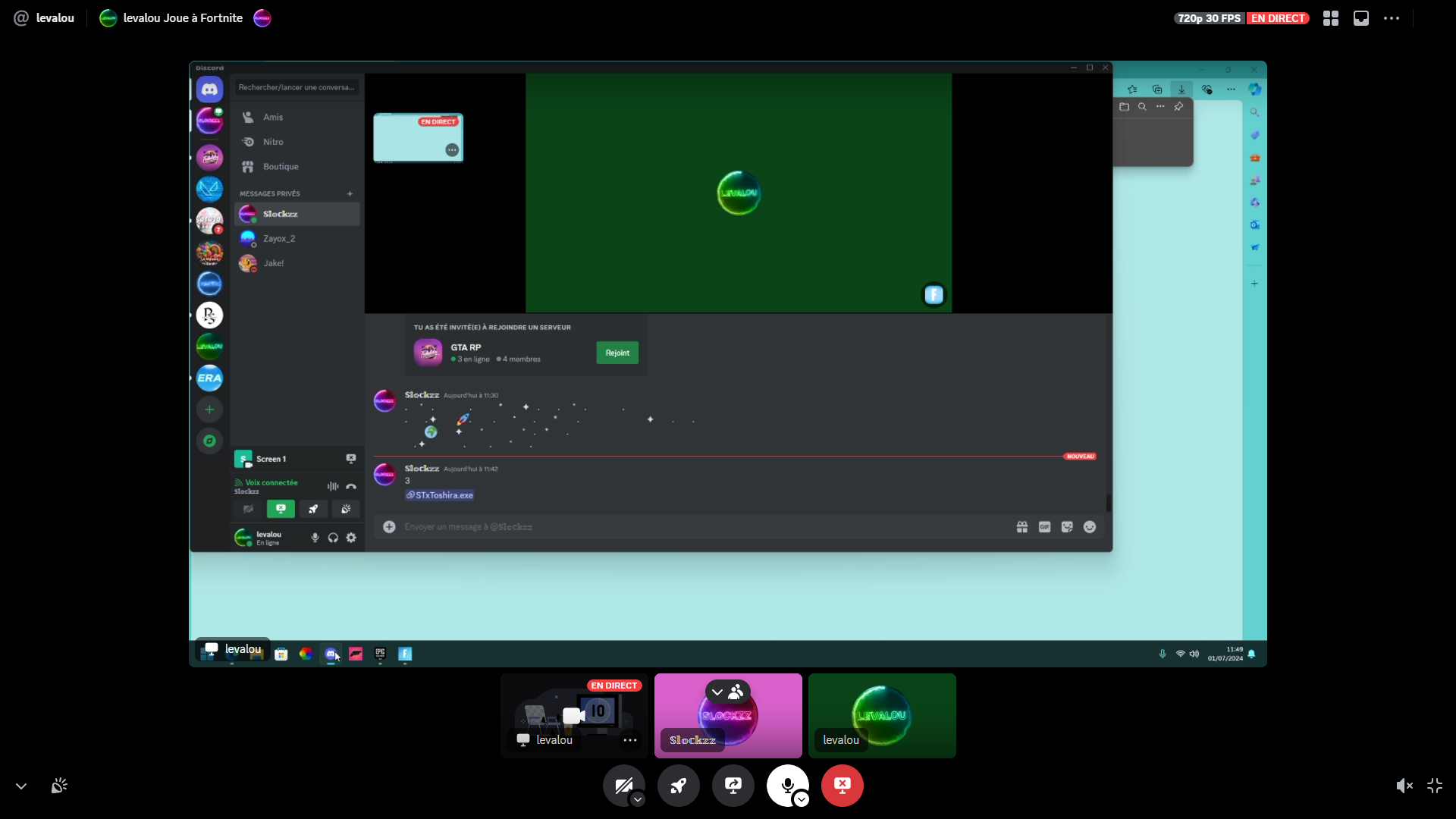The image size is (1456, 819).
Task: Open the soundboard icon at bottom left
Action: [x=59, y=786]
